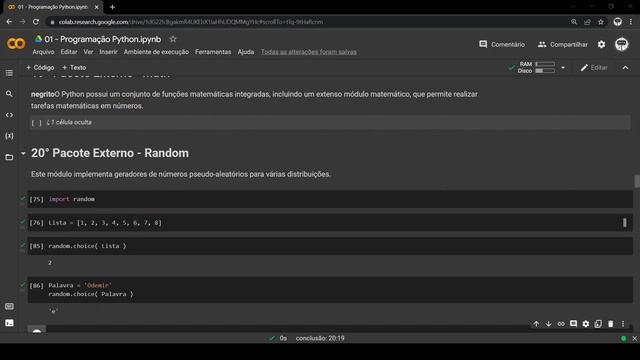The width and height of the screenshot is (640, 360).
Task: Collapse the header with the chevron up
Action: pos(625,68)
